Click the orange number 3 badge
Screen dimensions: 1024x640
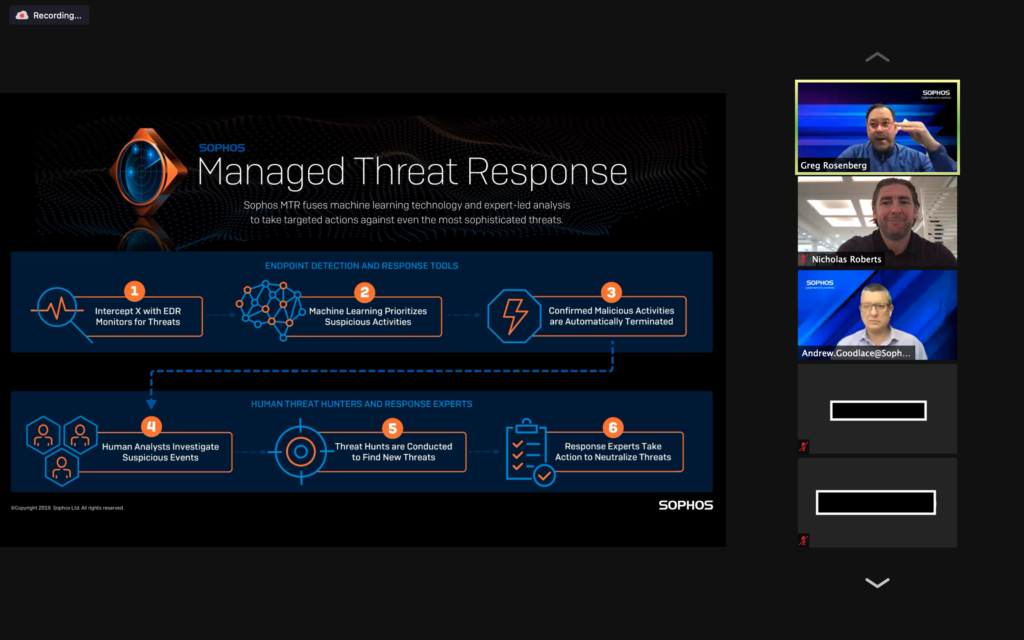611,292
